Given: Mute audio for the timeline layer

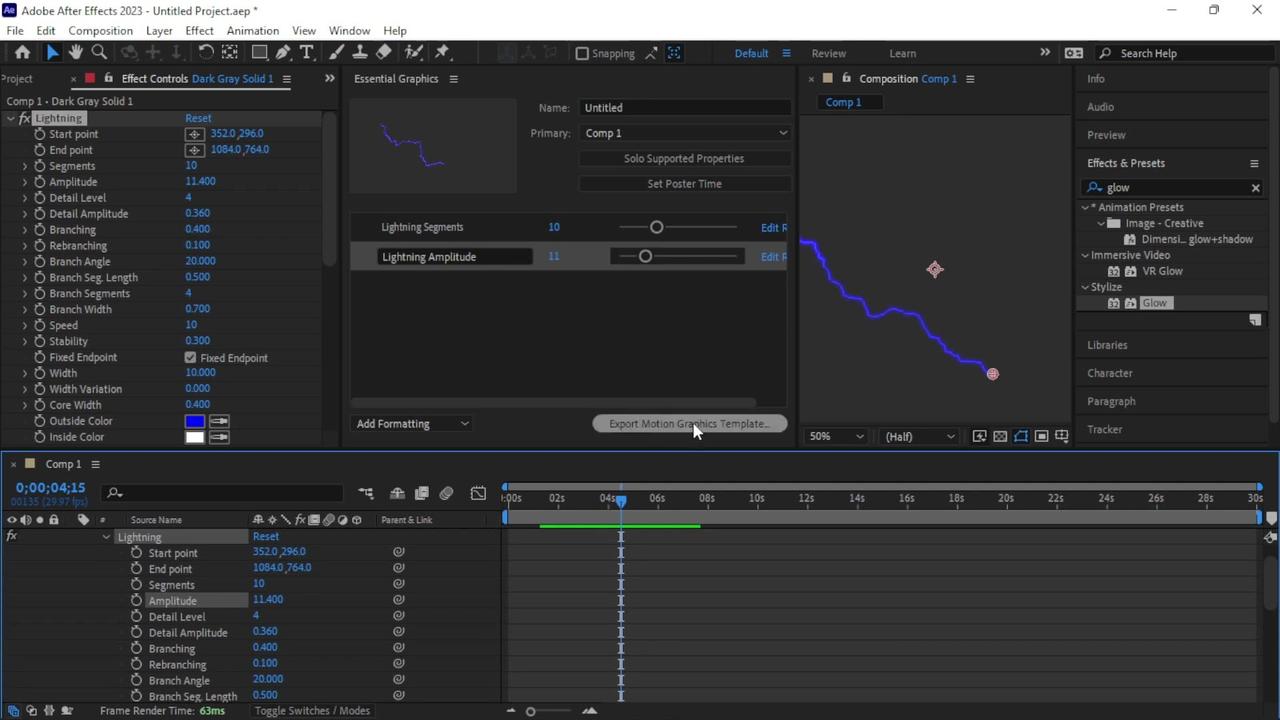Looking at the screenshot, I should [26, 519].
